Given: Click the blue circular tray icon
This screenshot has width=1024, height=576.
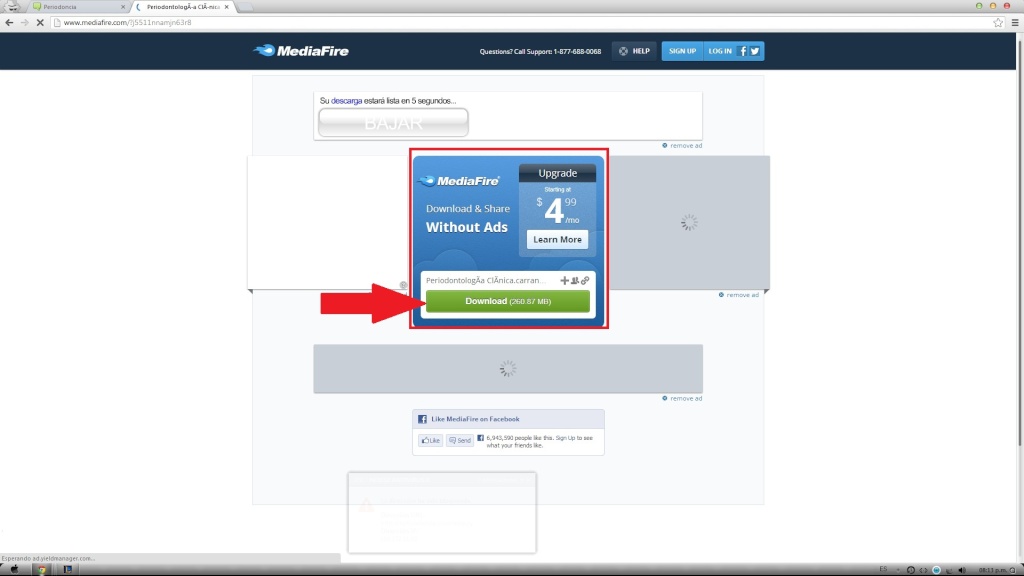Looking at the screenshot, I should [936, 570].
